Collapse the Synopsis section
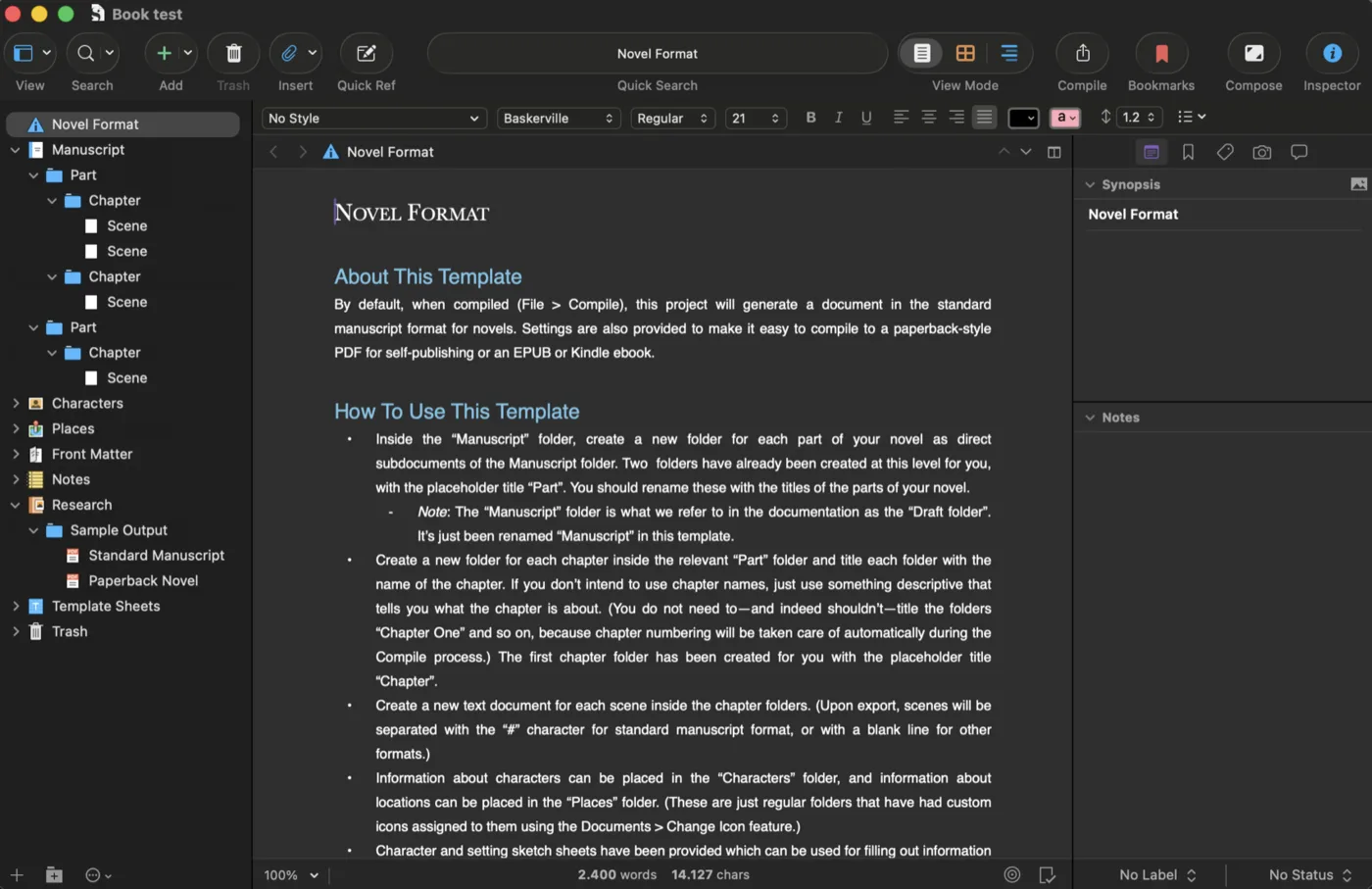 (x=1090, y=184)
